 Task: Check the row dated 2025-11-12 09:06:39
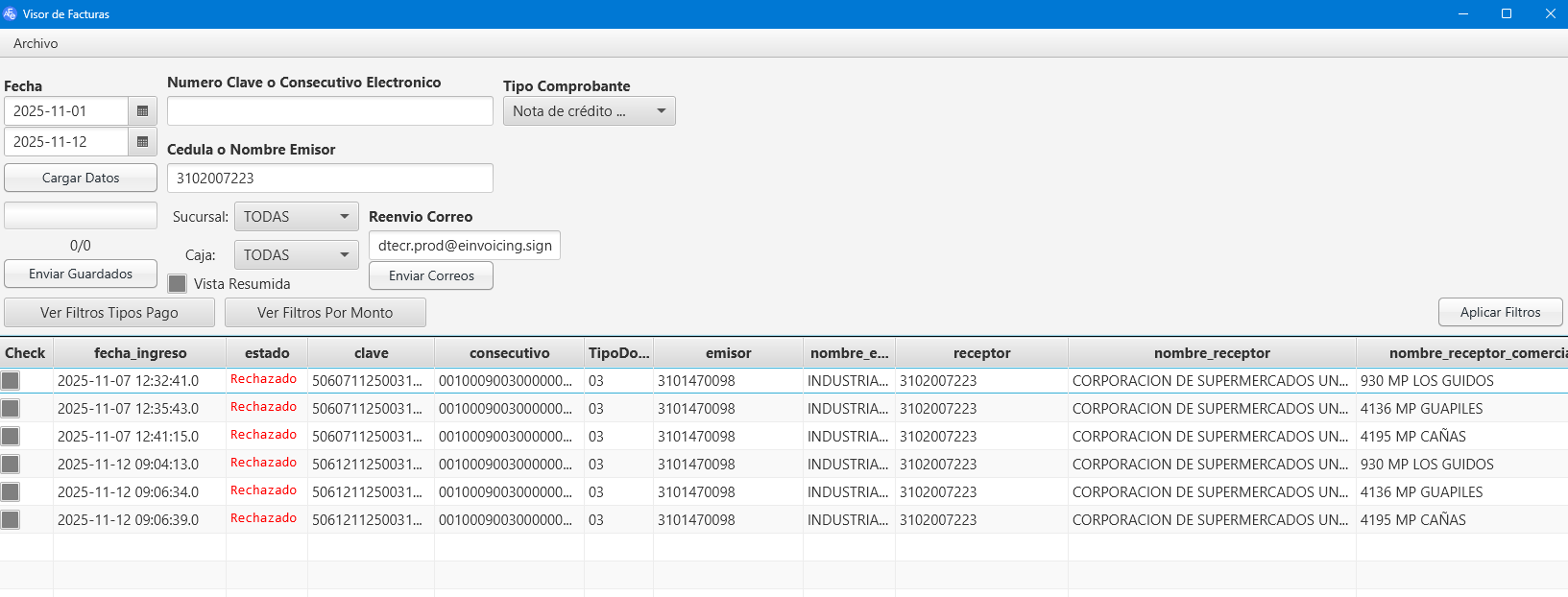pos(11,520)
